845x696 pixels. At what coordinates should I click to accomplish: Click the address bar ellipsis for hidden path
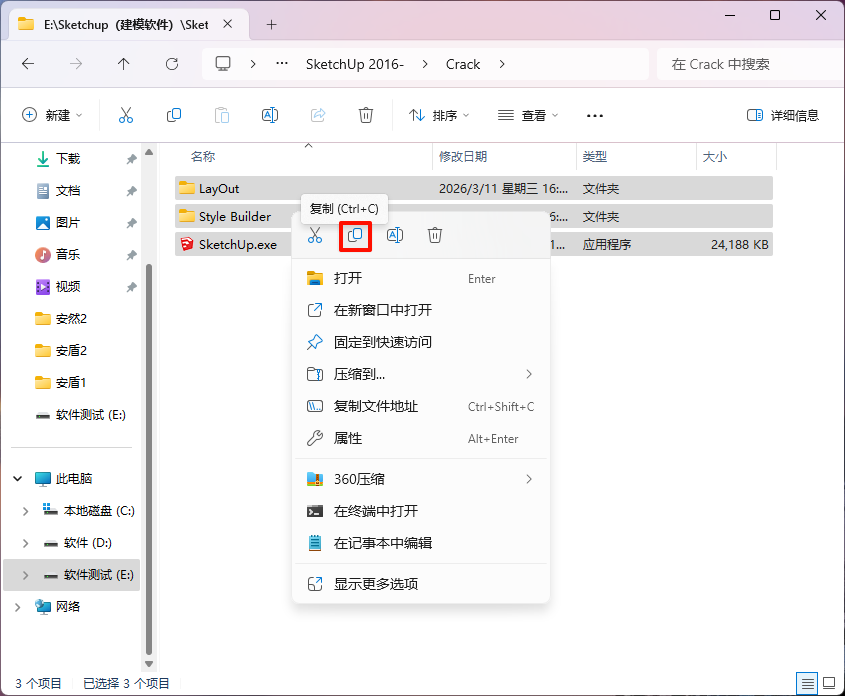pyautogui.click(x=282, y=64)
